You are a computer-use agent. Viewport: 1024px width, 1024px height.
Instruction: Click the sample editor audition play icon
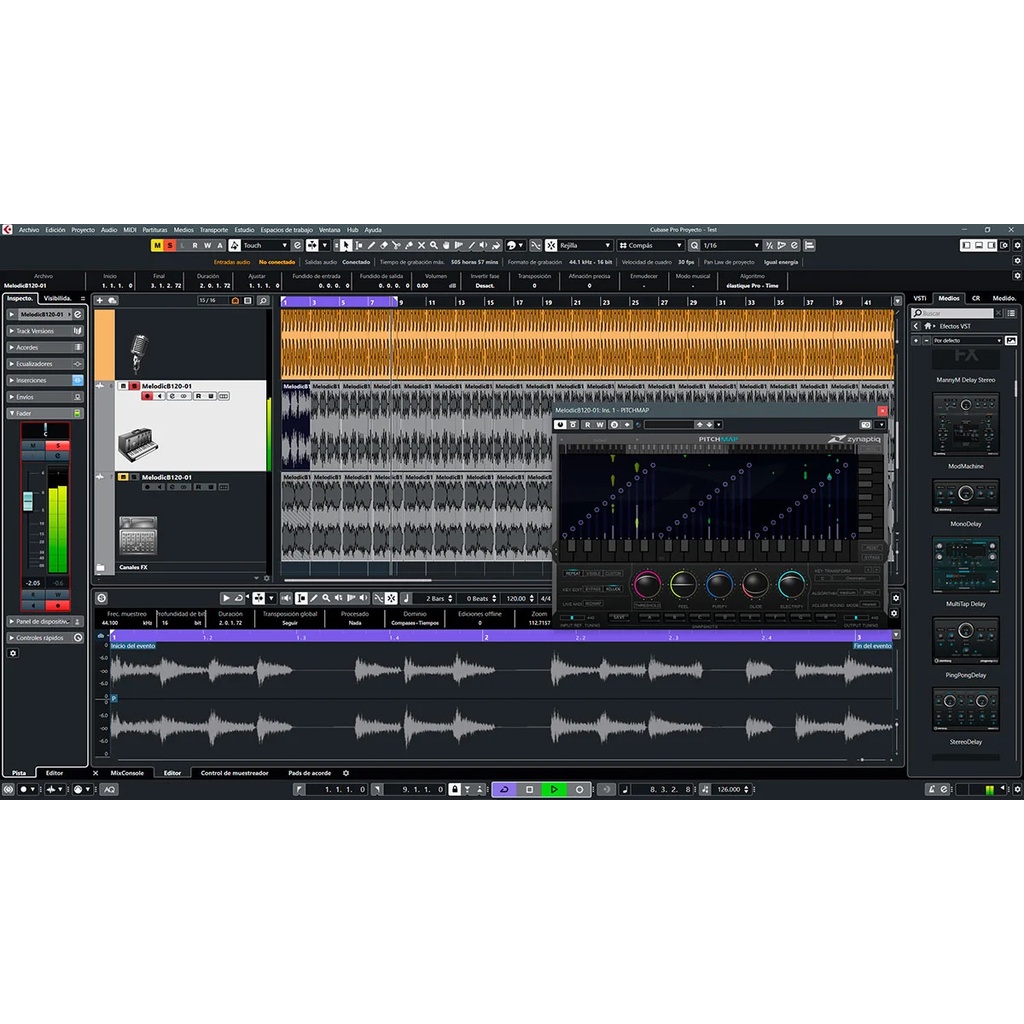point(226,598)
